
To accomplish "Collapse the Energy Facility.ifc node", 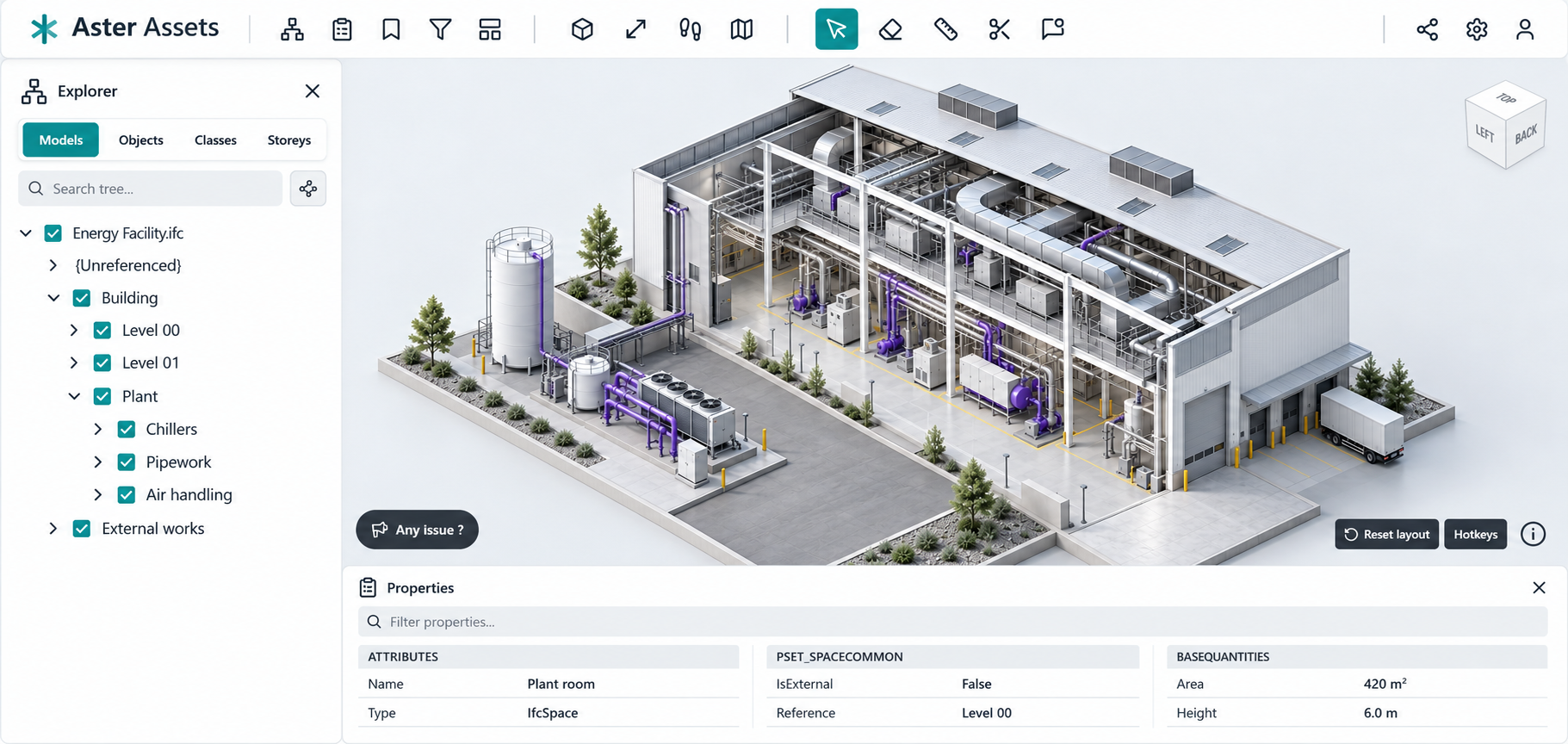I will [26, 233].
